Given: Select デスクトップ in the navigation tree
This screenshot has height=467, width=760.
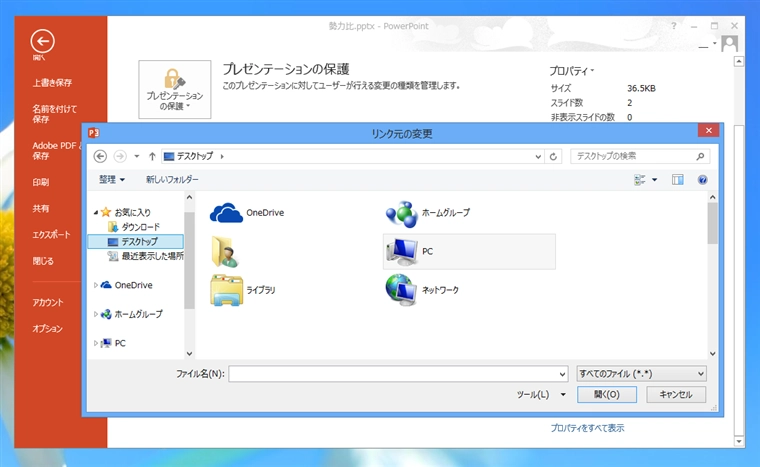Looking at the screenshot, I should click(136, 242).
